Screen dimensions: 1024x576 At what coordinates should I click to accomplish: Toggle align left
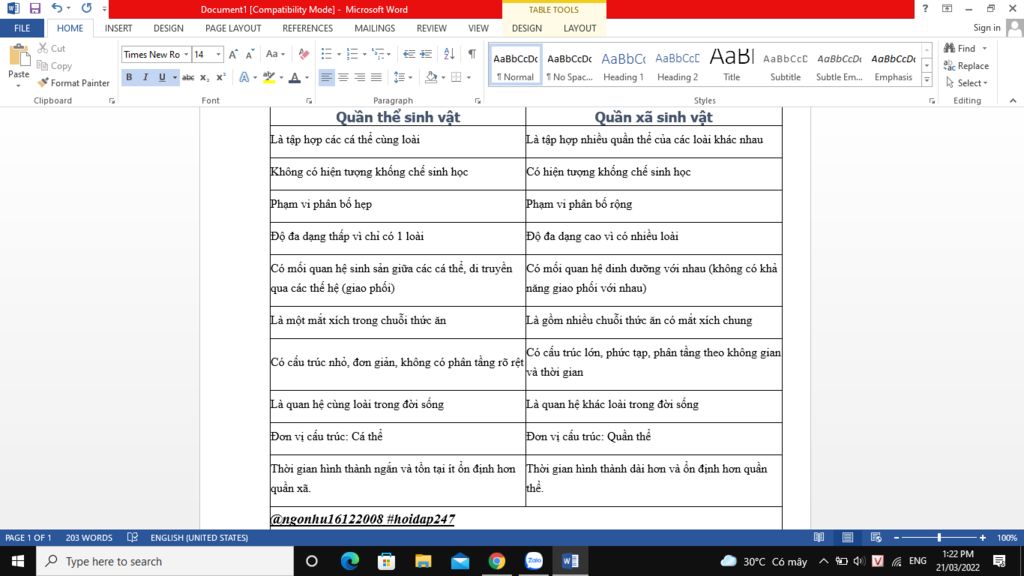click(x=326, y=77)
